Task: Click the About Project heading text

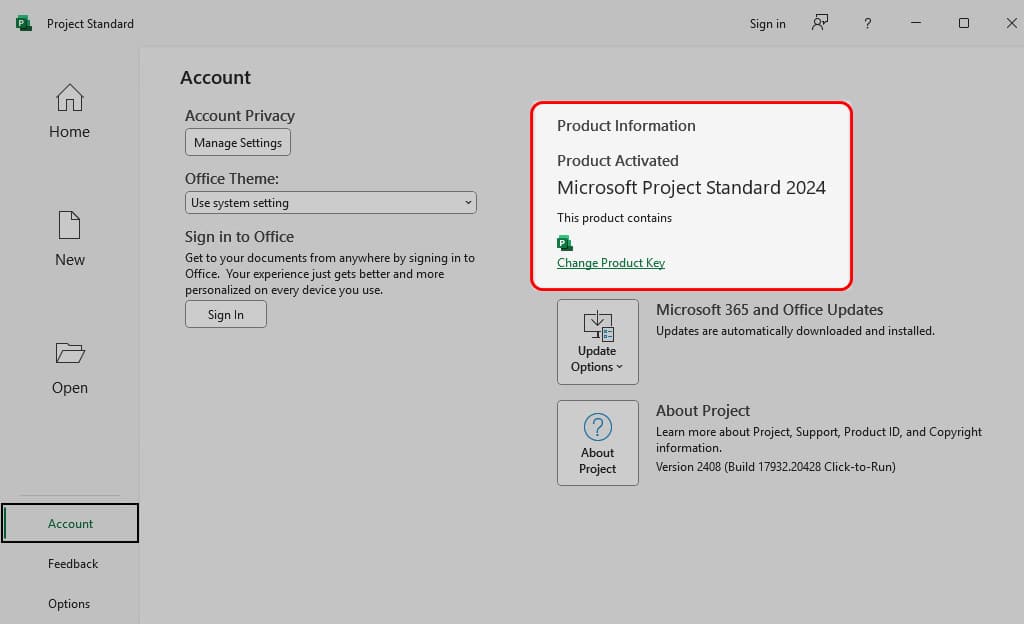Action: point(703,411)
